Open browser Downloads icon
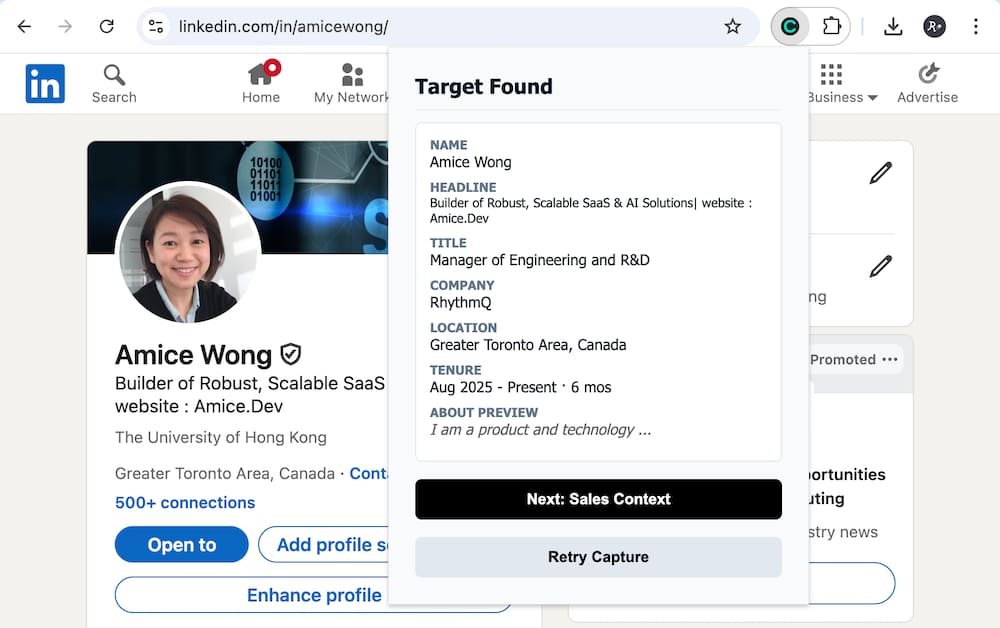Screen dimensions: 1000x628 coord(893,27)
